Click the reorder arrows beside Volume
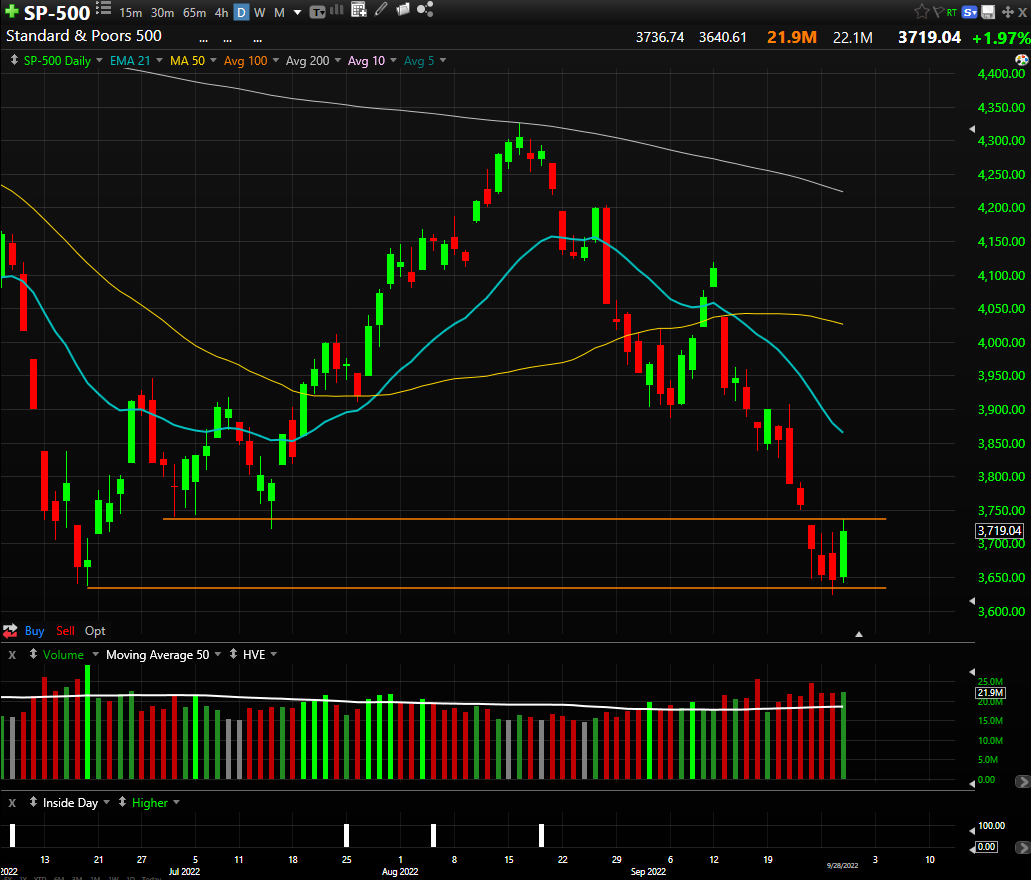The height and width of the screenshot is (880, 1031). [x=33, y=654]
